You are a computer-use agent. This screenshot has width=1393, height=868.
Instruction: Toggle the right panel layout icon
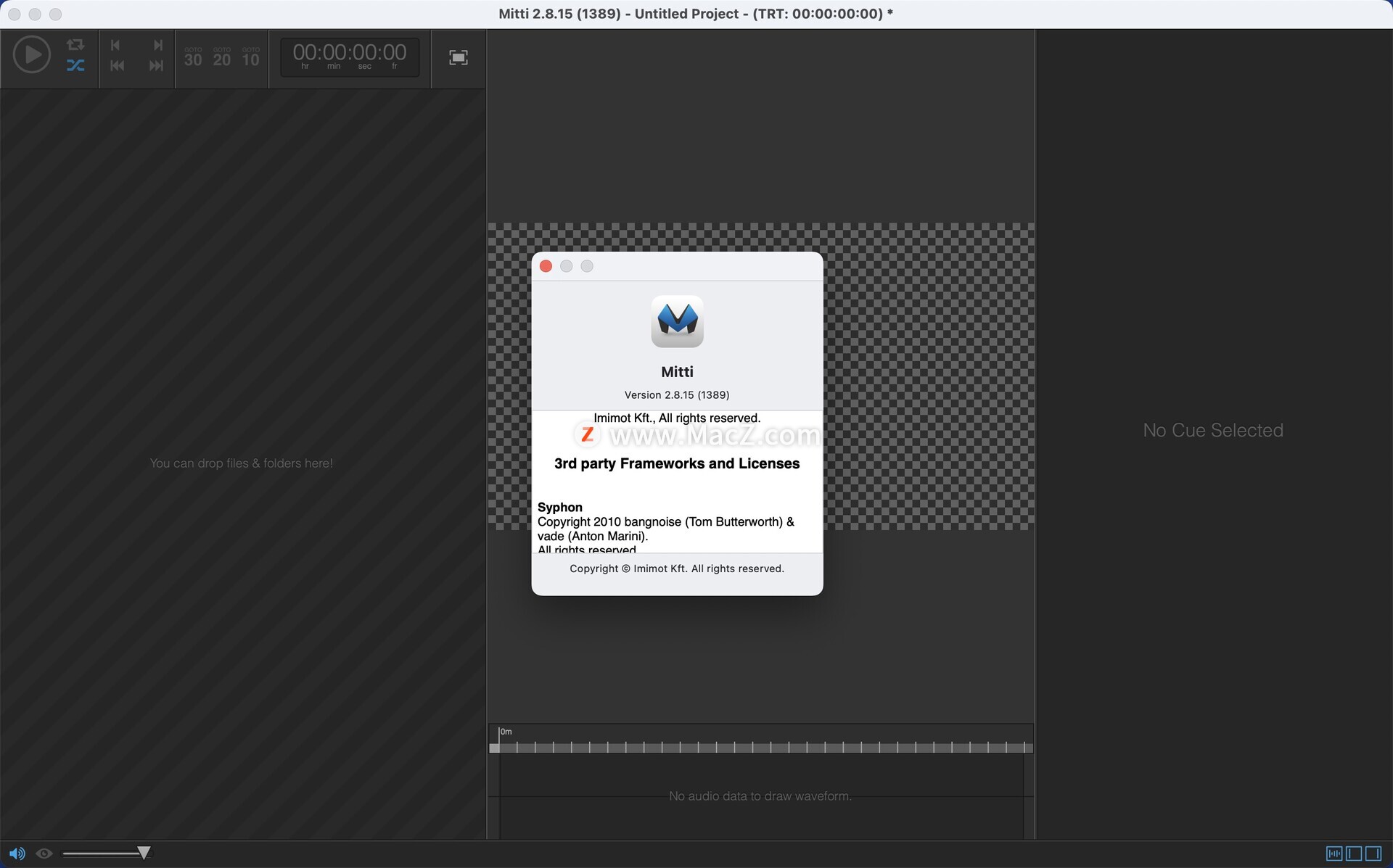1373,853
